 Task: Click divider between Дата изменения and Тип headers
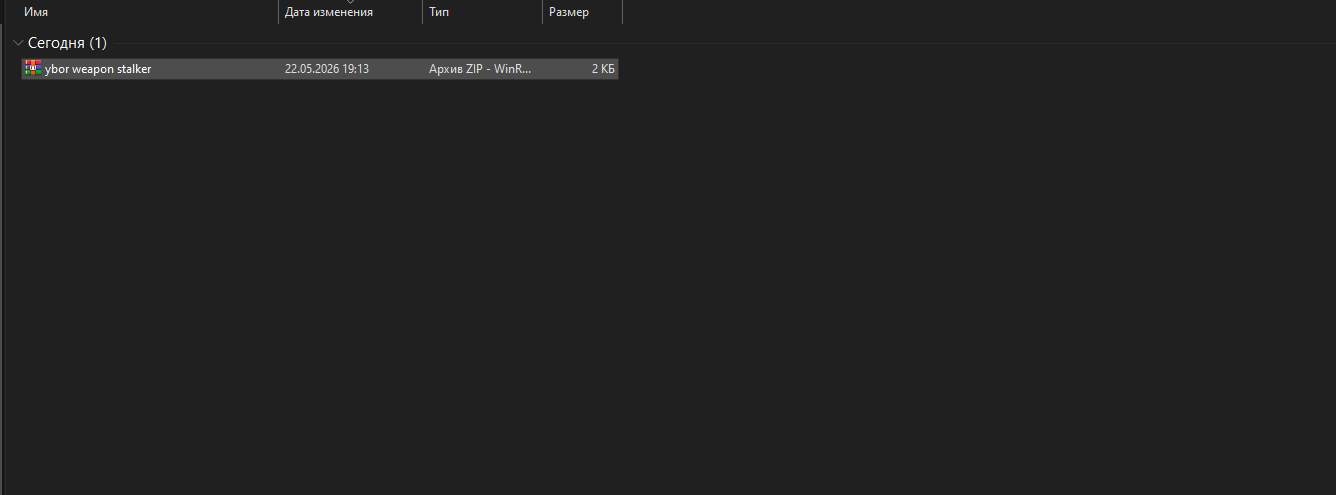(422, 12)
